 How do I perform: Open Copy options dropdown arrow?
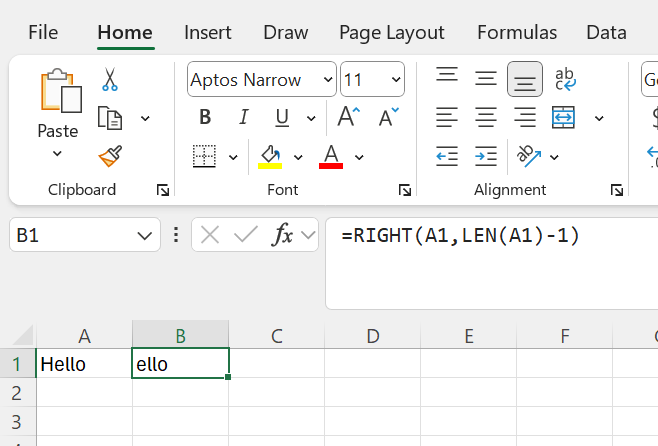tap(145, 118)
